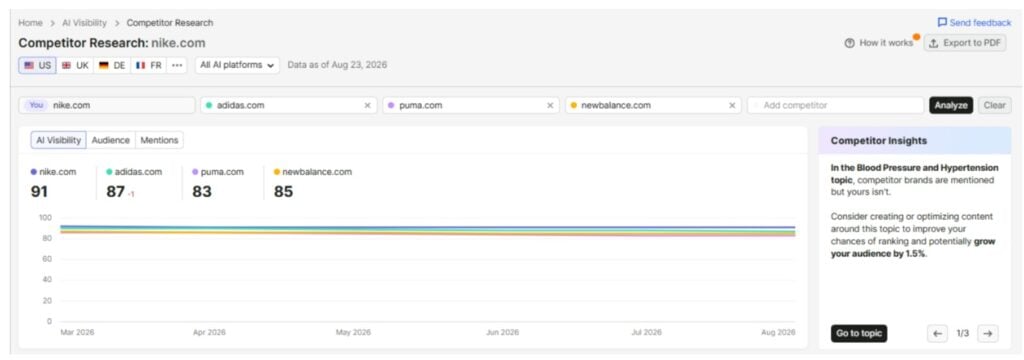
Task: Switch to Audience tab
Action: click(x=111, y=140)
